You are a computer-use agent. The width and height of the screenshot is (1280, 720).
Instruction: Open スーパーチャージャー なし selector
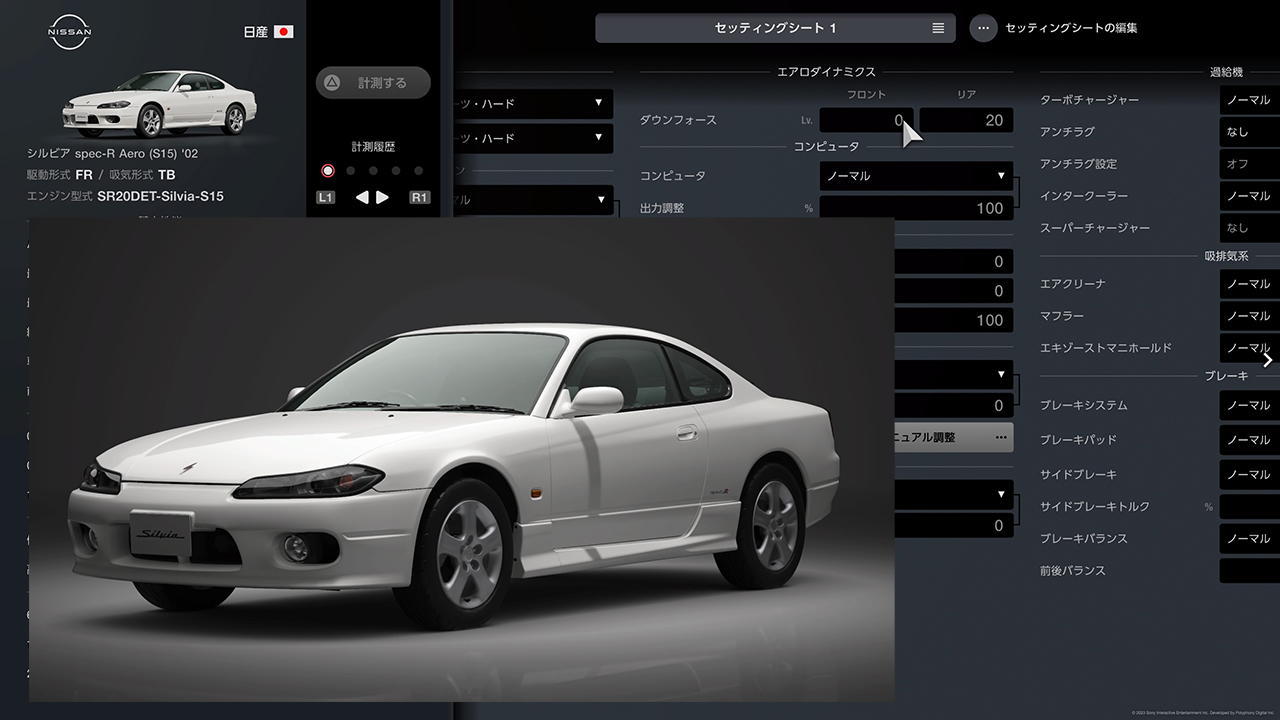1249,228
